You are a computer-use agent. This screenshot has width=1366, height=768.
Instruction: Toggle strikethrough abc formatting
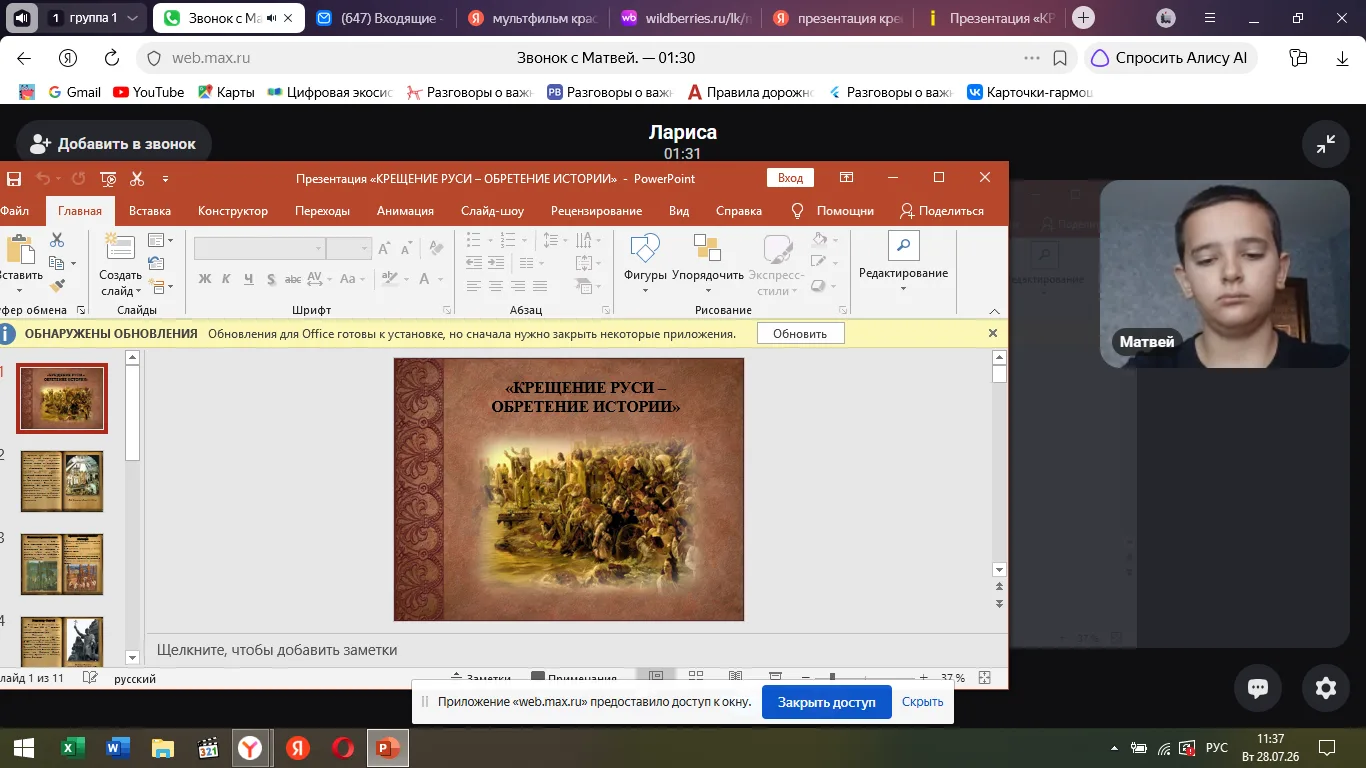[x=293, y=280]
